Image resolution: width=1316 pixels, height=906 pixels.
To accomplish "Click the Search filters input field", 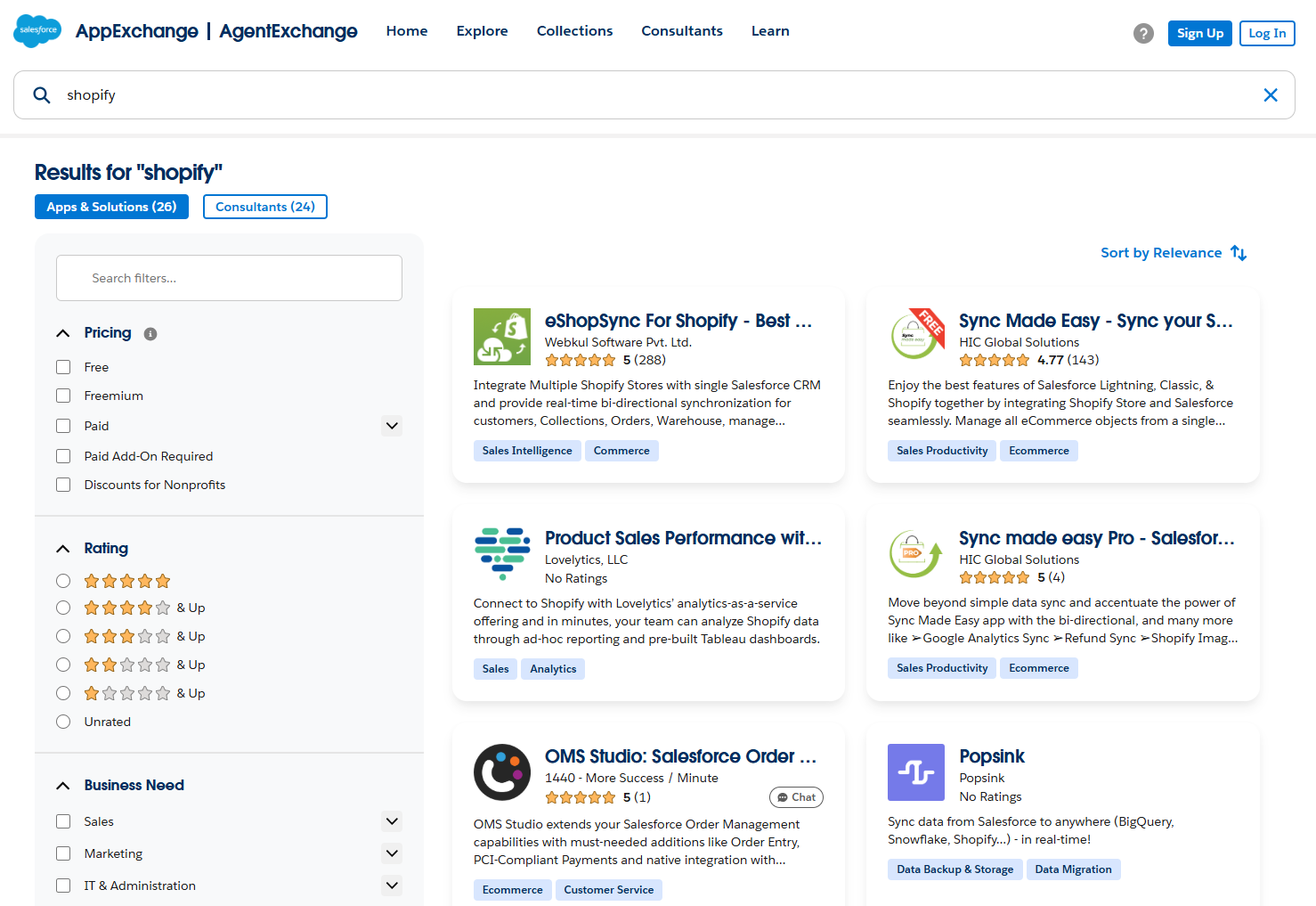I will click(x=229, y=278).
